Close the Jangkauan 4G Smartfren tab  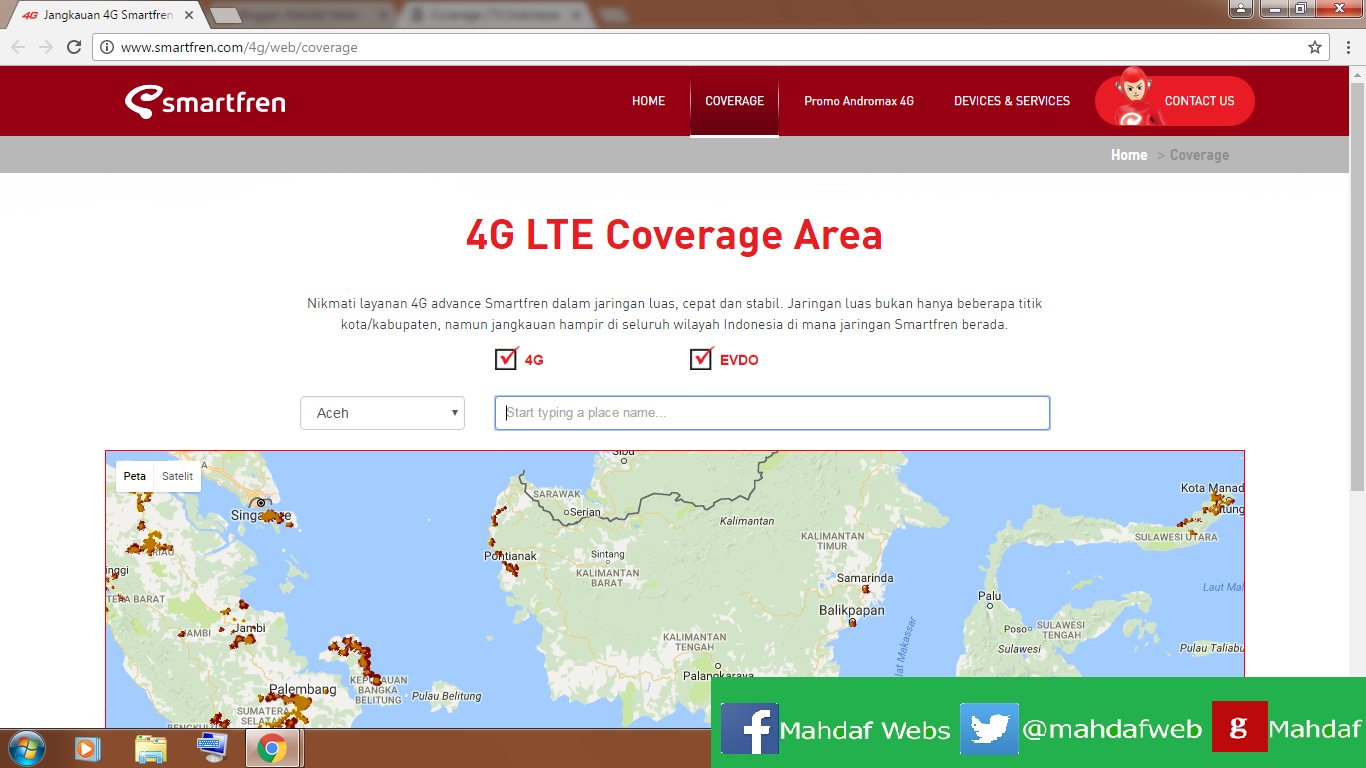(189, 16)
